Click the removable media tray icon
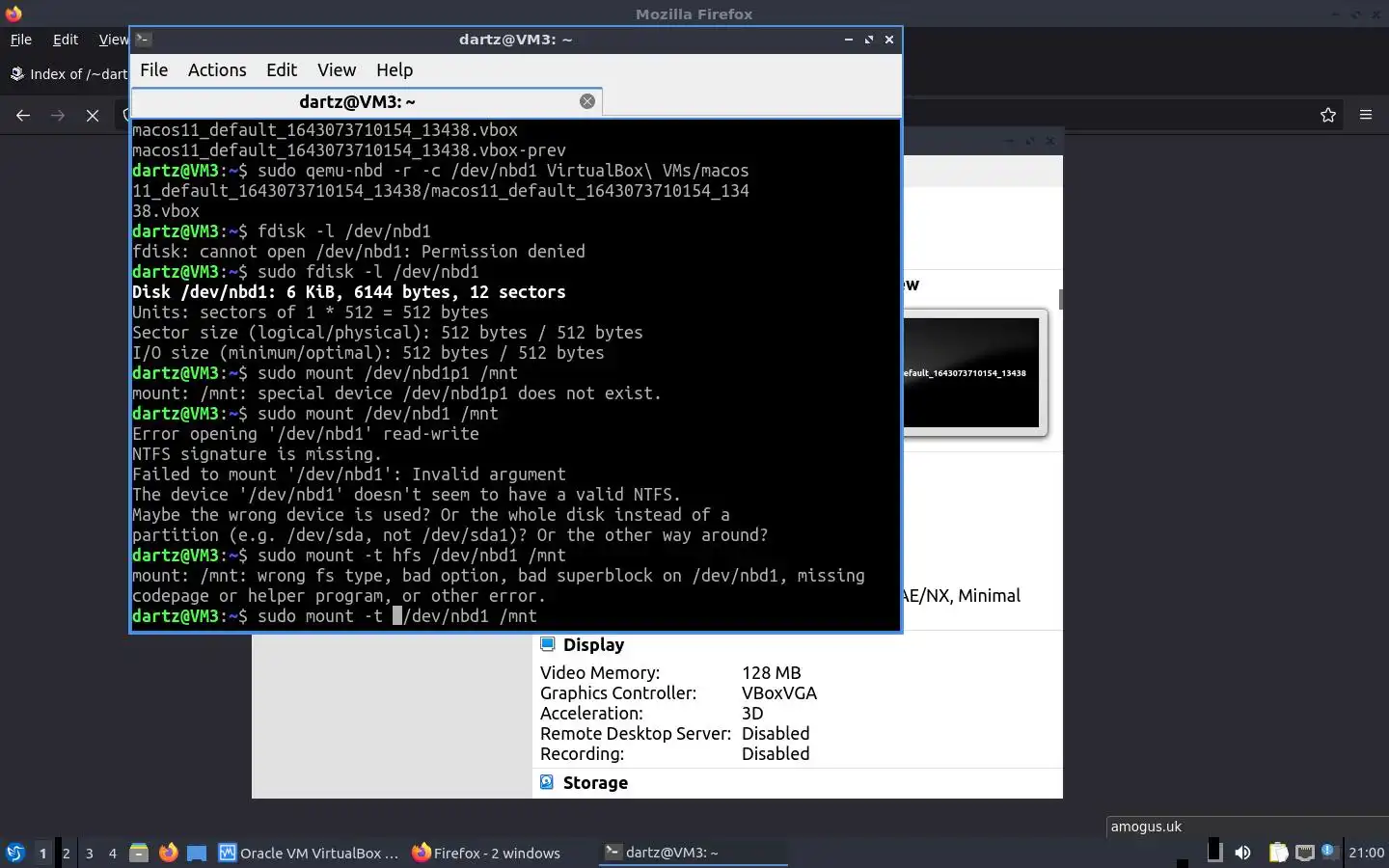 pos(1214,851)
